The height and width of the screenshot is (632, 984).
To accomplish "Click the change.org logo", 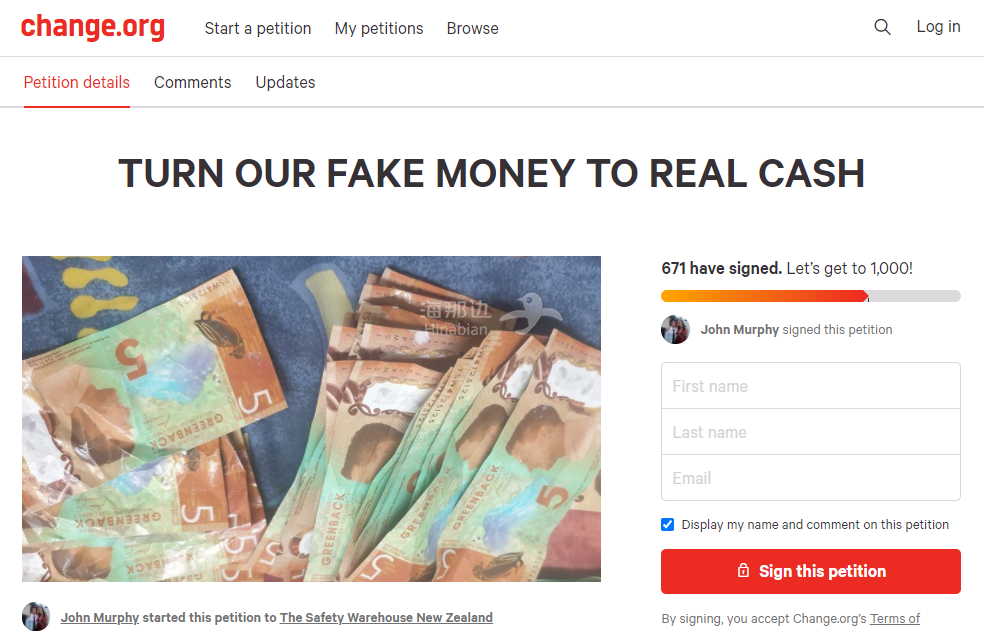I will [92, 27].
